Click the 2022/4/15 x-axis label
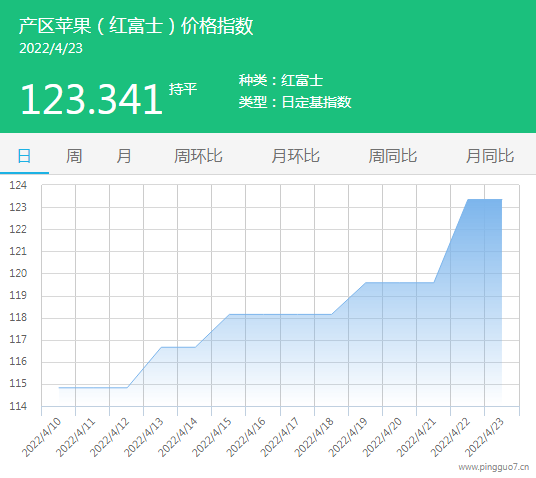Screen dimensions: 536x478 click(x=211, y=437)
